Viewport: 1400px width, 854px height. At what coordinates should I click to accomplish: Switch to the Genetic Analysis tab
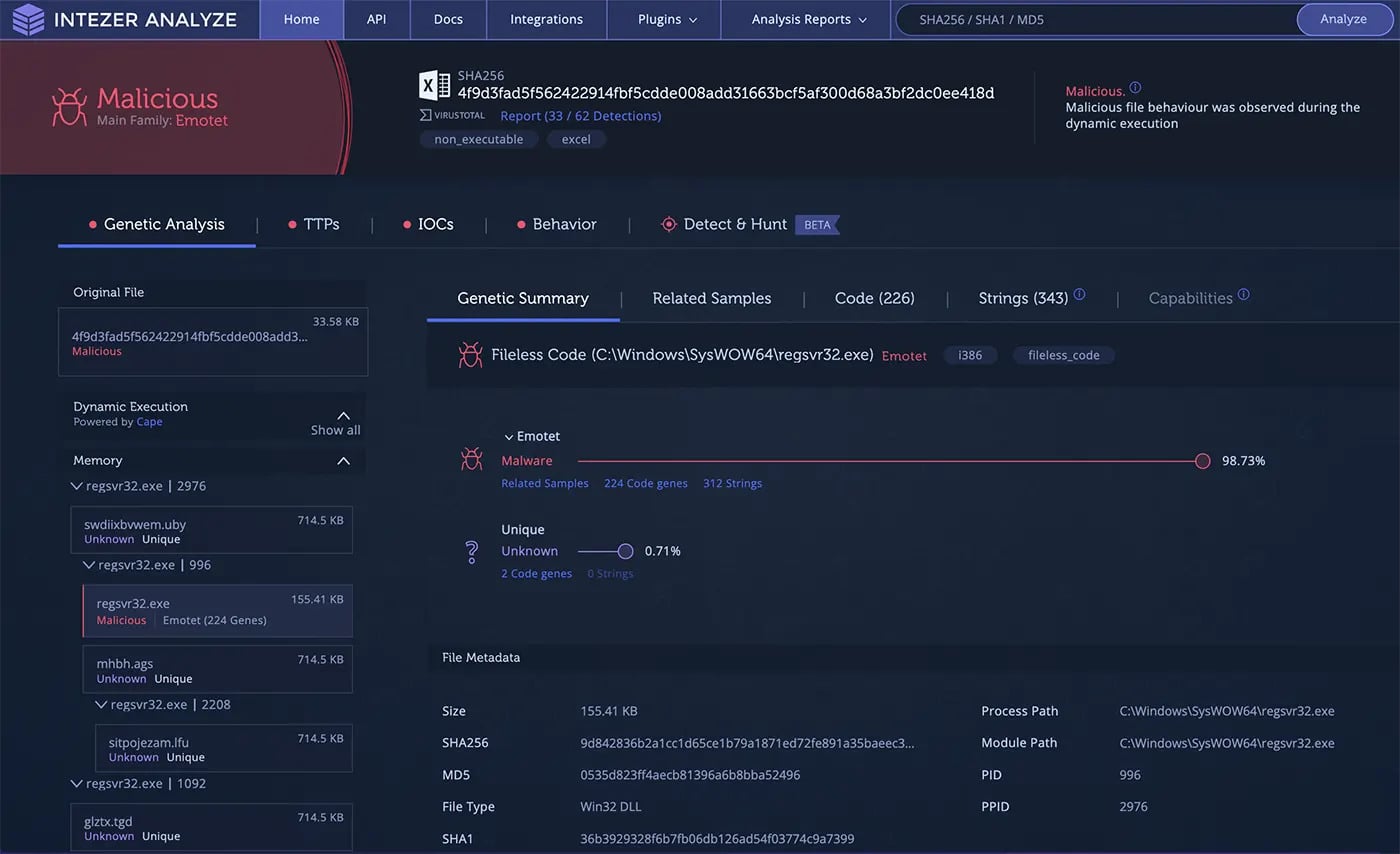(157, 224)
